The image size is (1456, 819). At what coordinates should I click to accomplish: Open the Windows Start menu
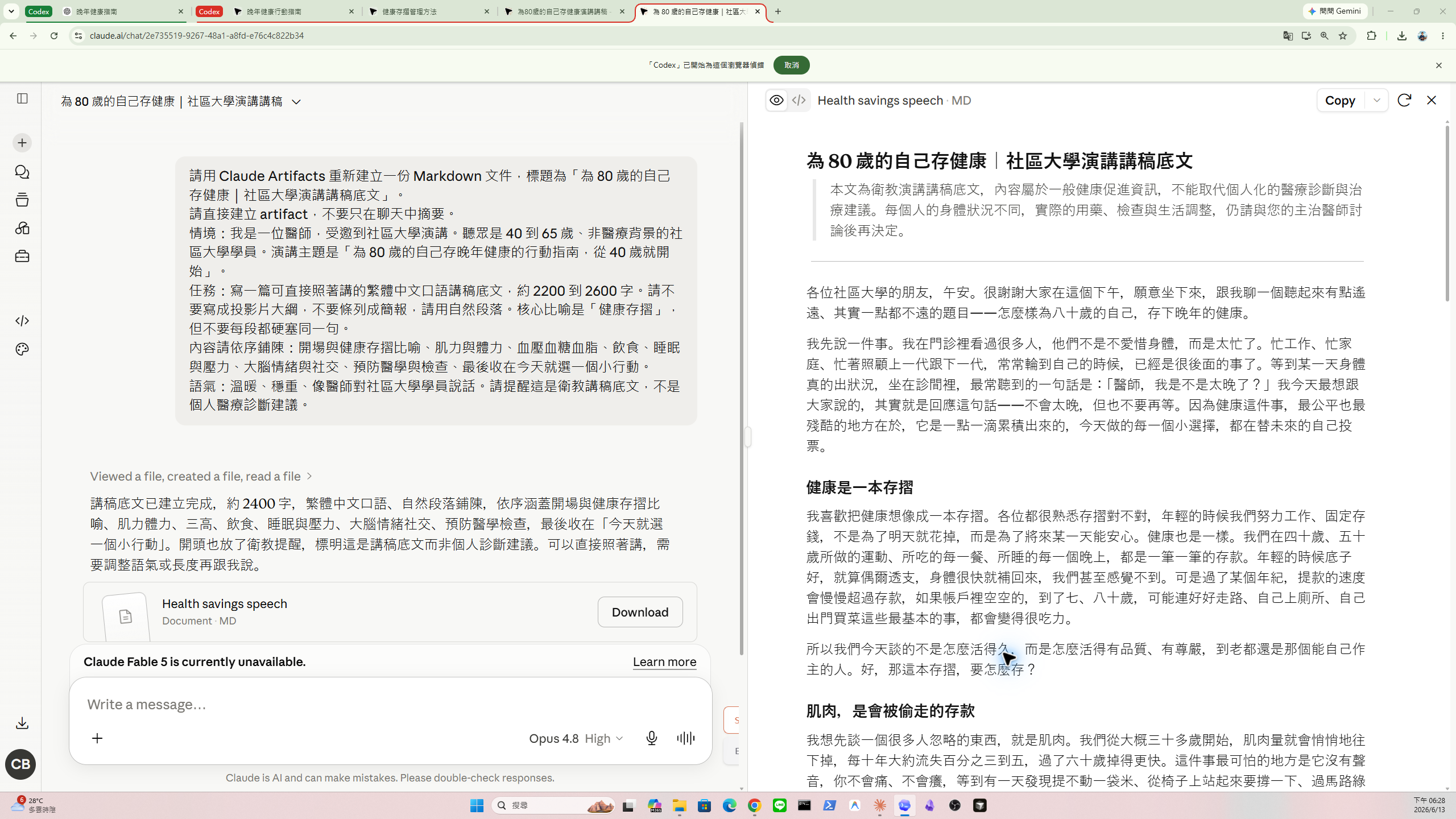[x=477, y=805]
